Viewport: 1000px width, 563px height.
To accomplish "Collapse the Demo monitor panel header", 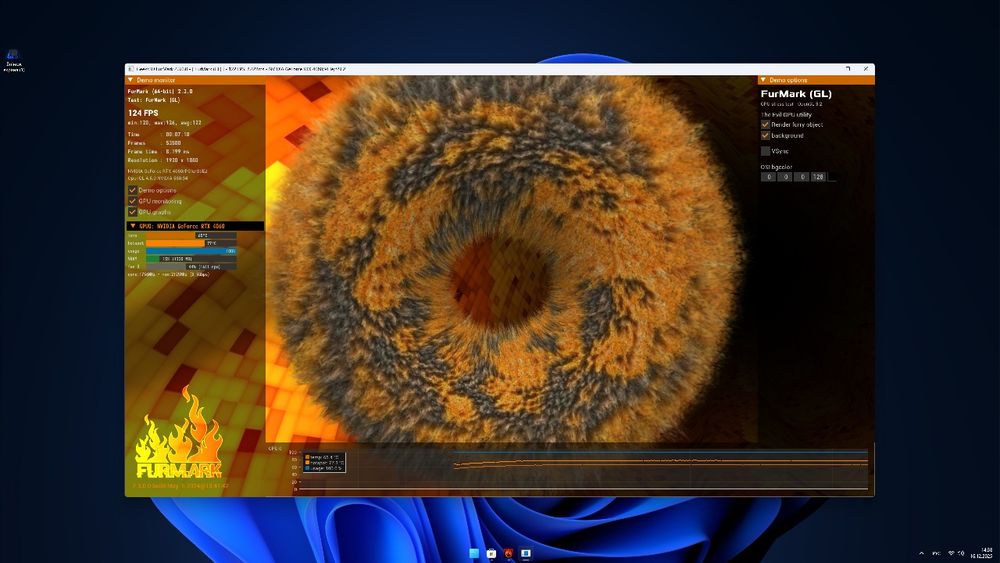I will click(x=195, y=80).
